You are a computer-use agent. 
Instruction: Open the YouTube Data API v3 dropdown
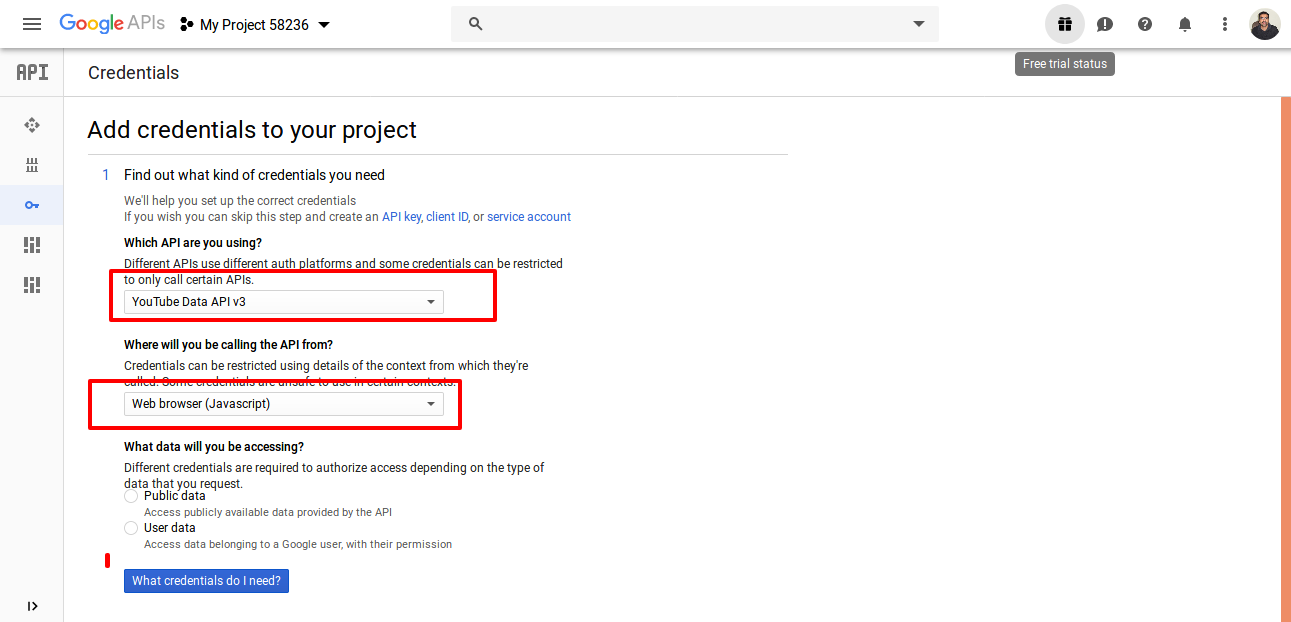click(x=284, y=302)
